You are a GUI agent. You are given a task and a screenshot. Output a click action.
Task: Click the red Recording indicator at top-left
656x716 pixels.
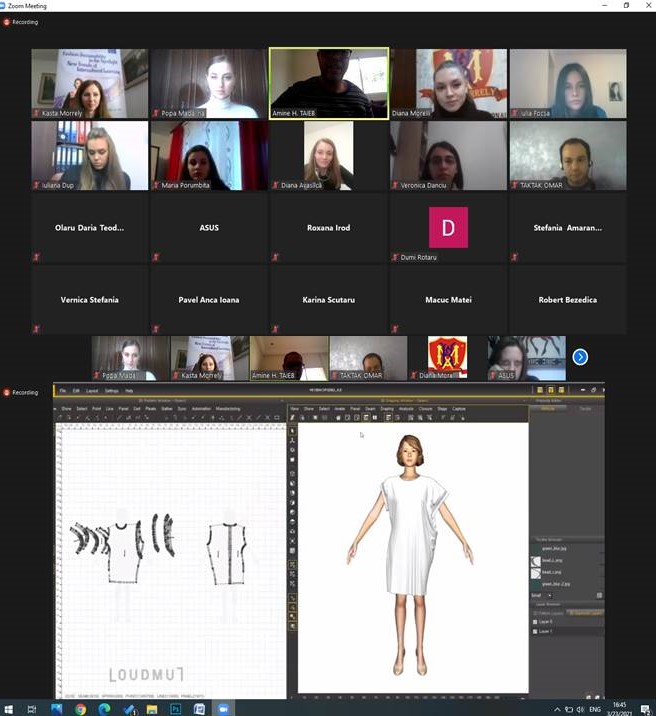(21, 22)
